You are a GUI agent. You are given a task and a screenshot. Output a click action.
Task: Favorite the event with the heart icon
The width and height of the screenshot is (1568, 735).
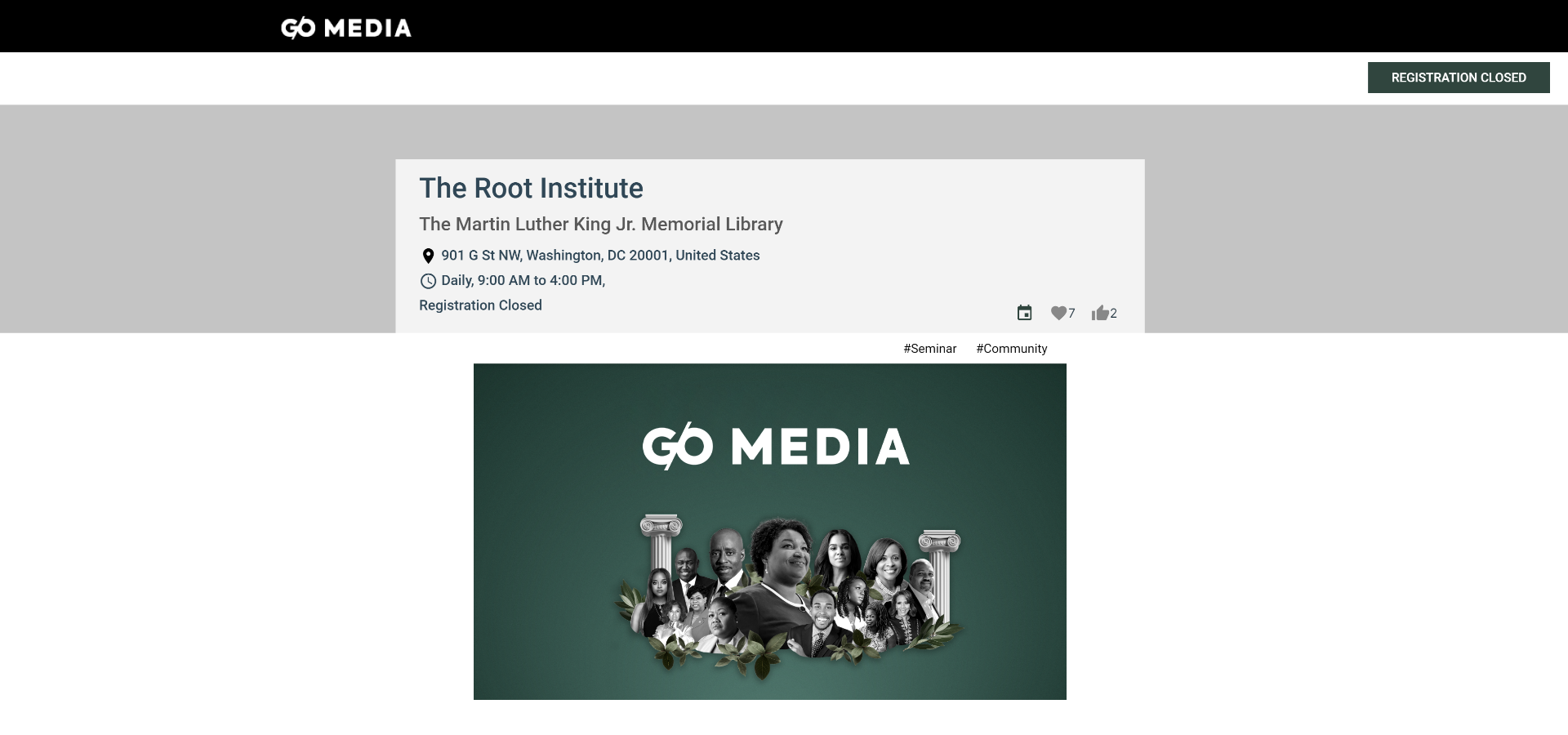tap(1058, 313)
